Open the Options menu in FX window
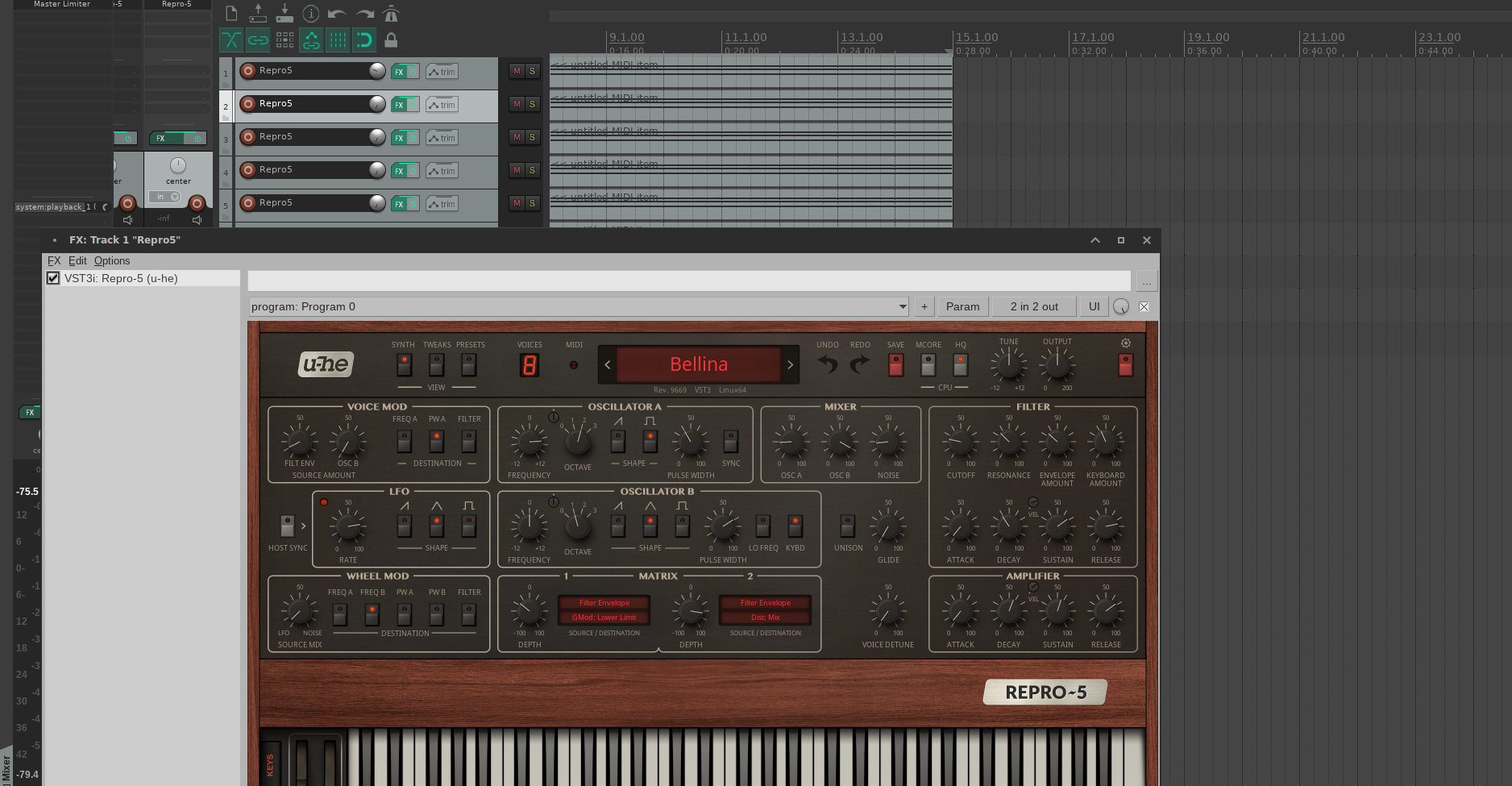Screen dimensions: 1512x786 [112, 260]
